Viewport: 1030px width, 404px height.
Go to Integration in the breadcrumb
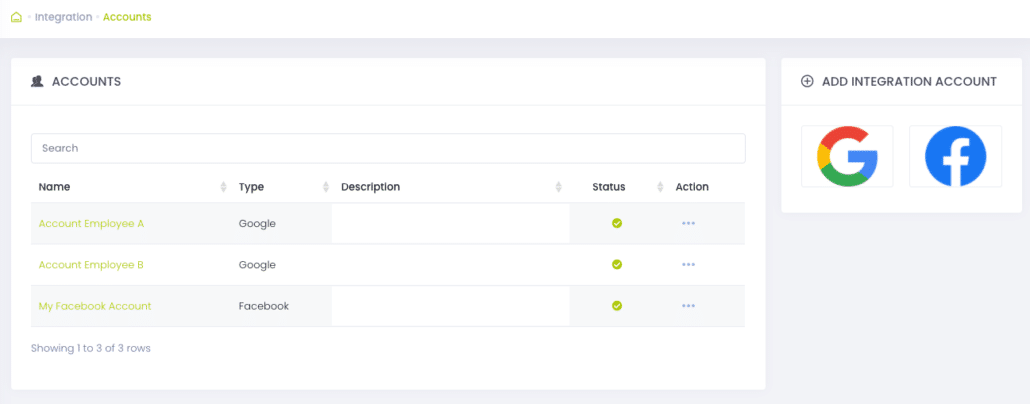pos(63,17)
